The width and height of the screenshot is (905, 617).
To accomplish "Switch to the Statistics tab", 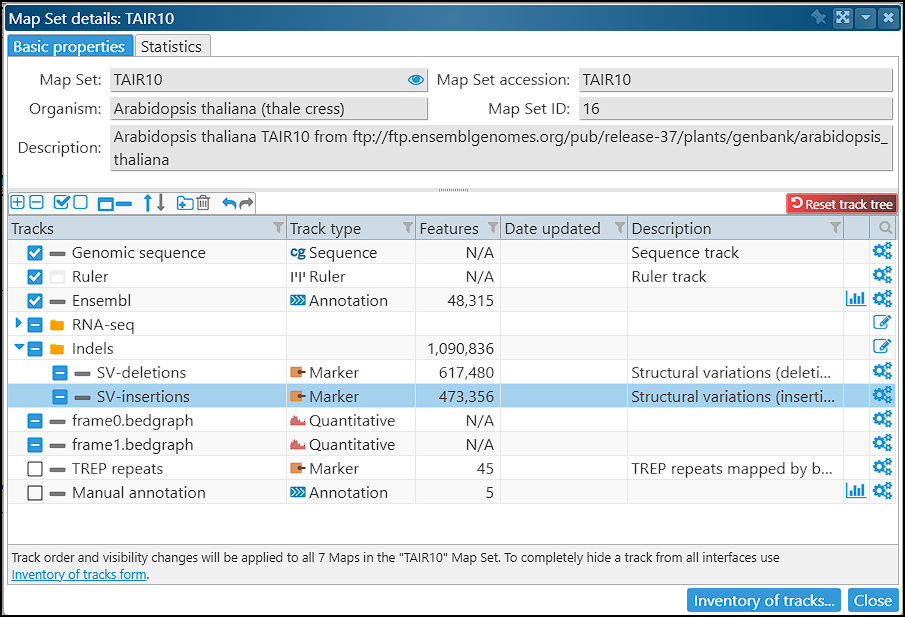I will (171, 46).
